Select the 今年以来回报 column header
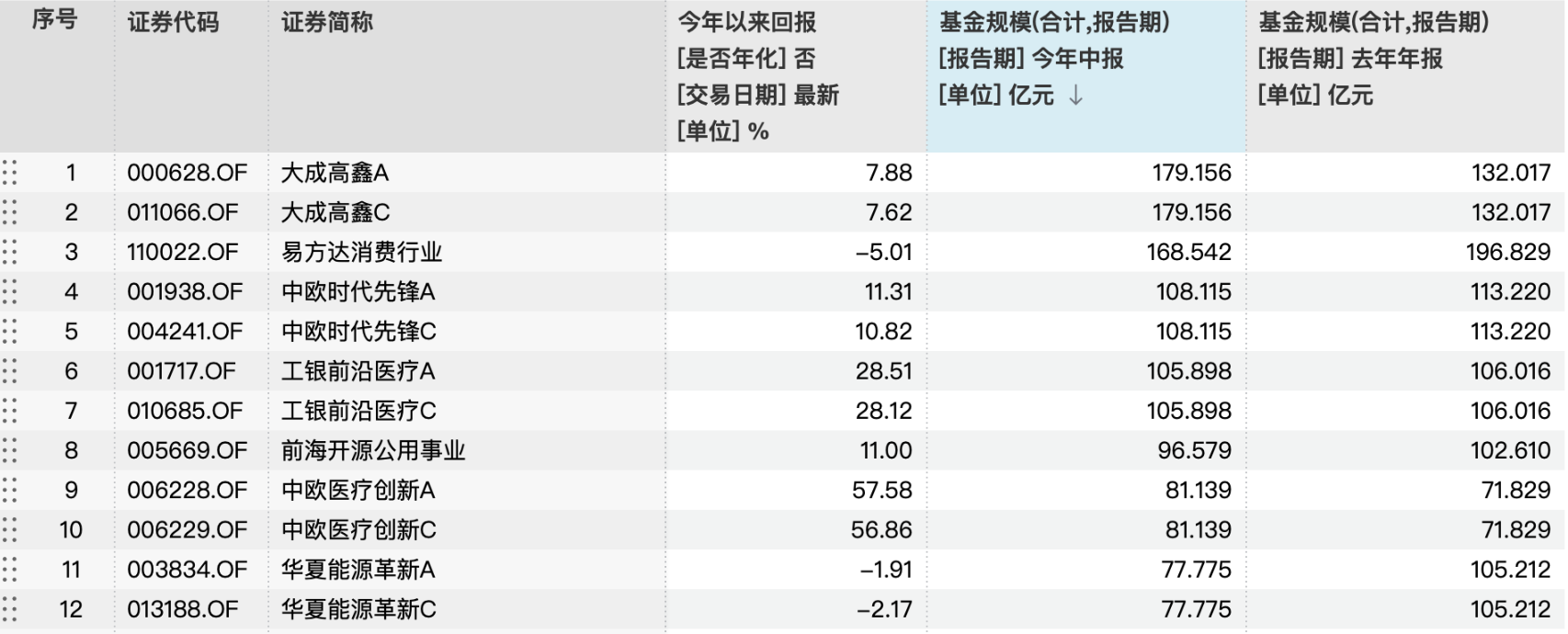 [746, 22]
